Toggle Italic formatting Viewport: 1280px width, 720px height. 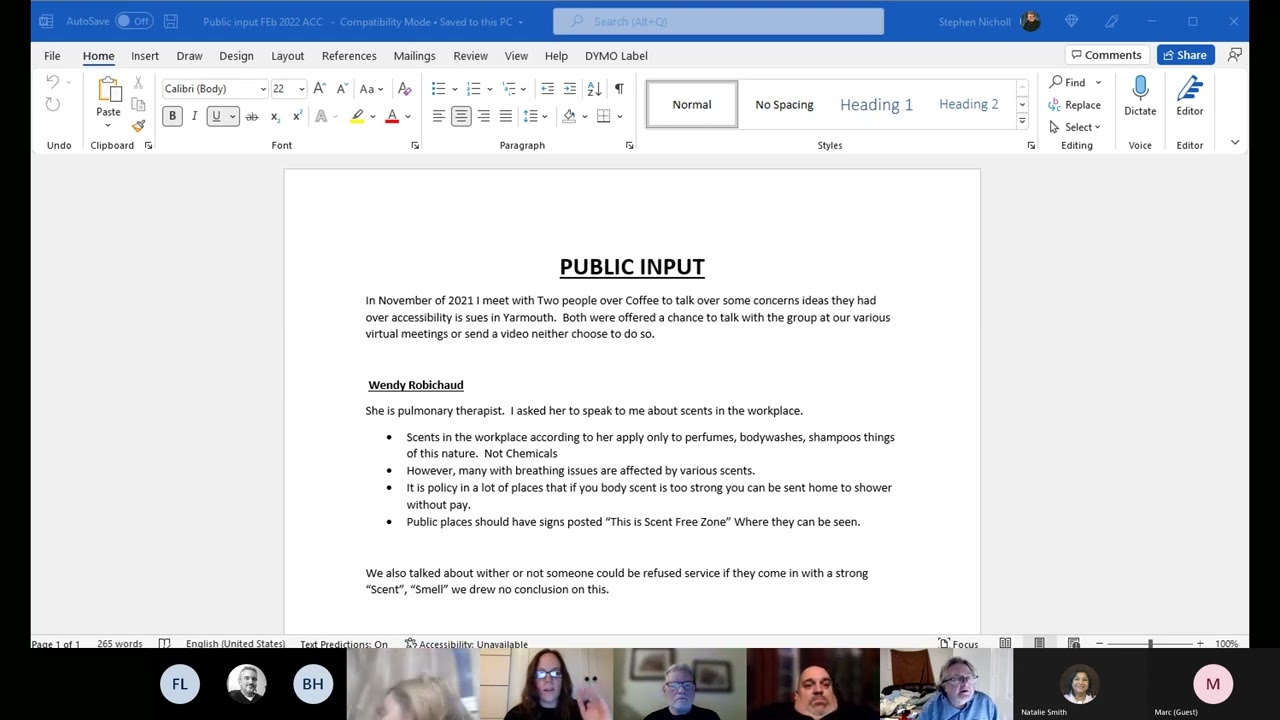[x=194, y=117]
